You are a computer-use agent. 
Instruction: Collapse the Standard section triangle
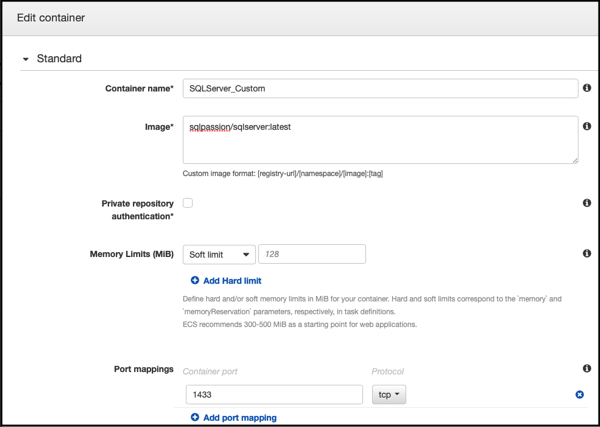click(x=26, y=59)
